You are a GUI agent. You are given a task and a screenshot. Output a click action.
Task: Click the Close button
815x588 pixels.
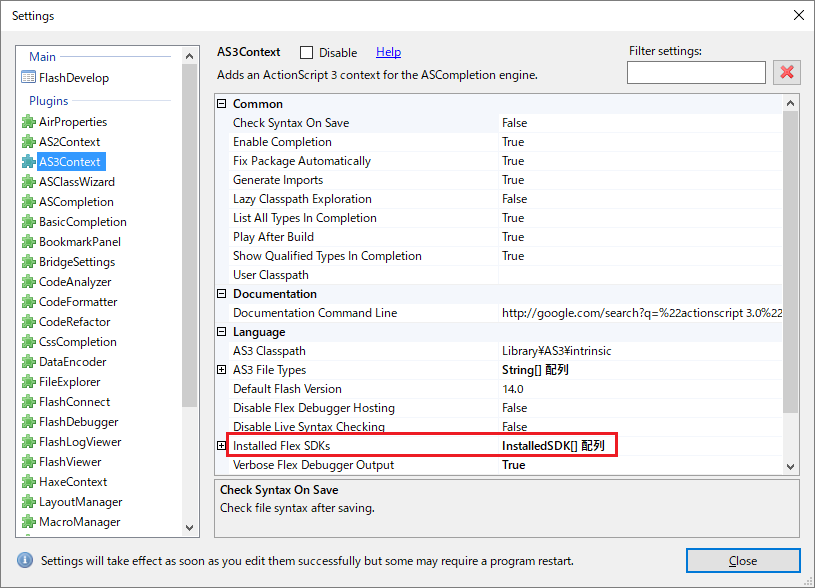click(743, 560)
